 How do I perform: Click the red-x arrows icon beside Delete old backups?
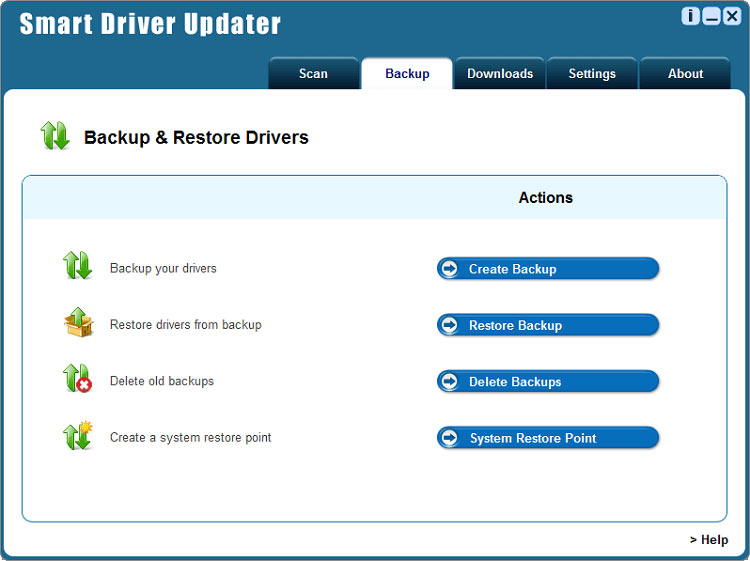[x=77, y=378]
